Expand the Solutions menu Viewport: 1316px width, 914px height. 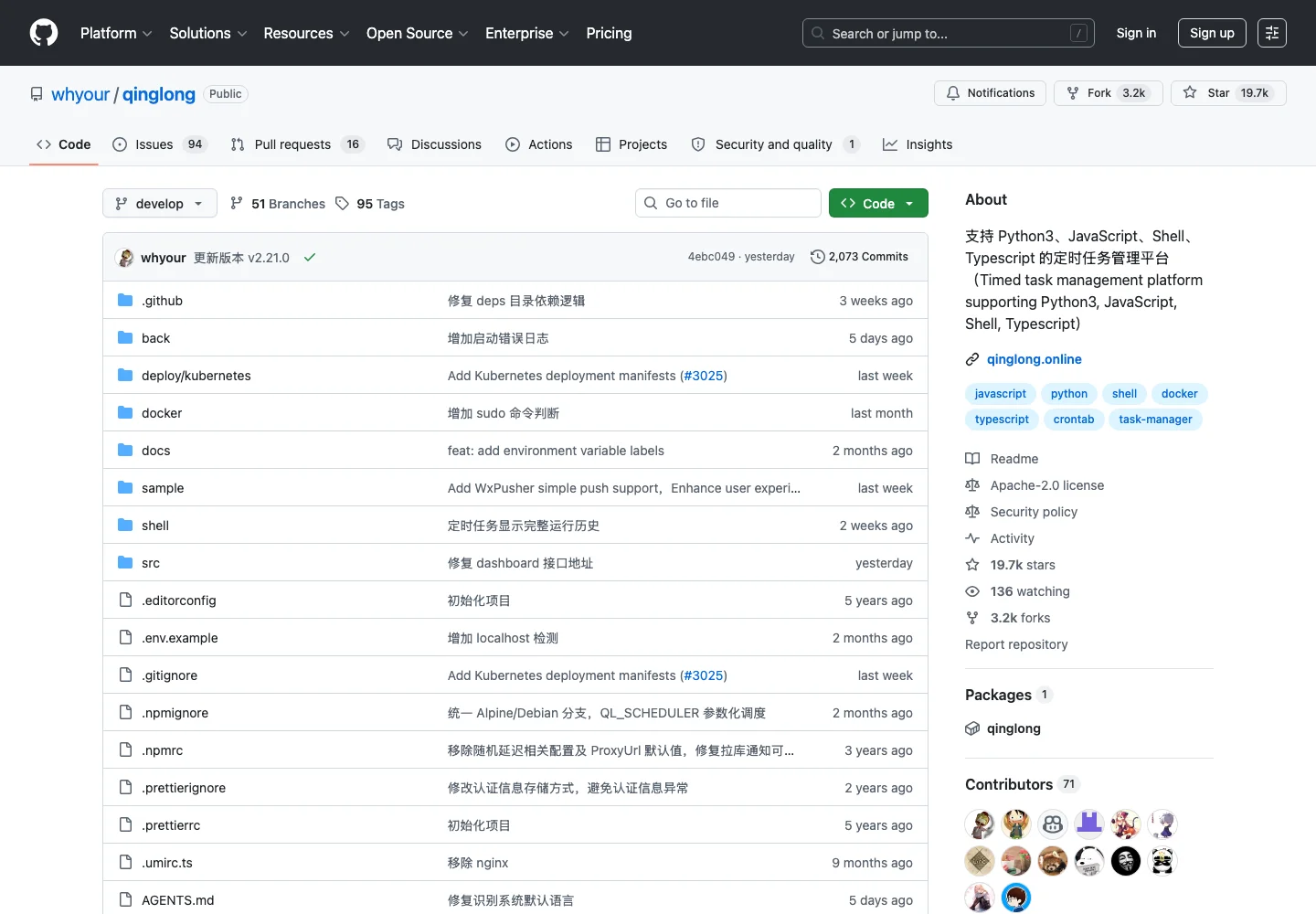click(208, 33)
